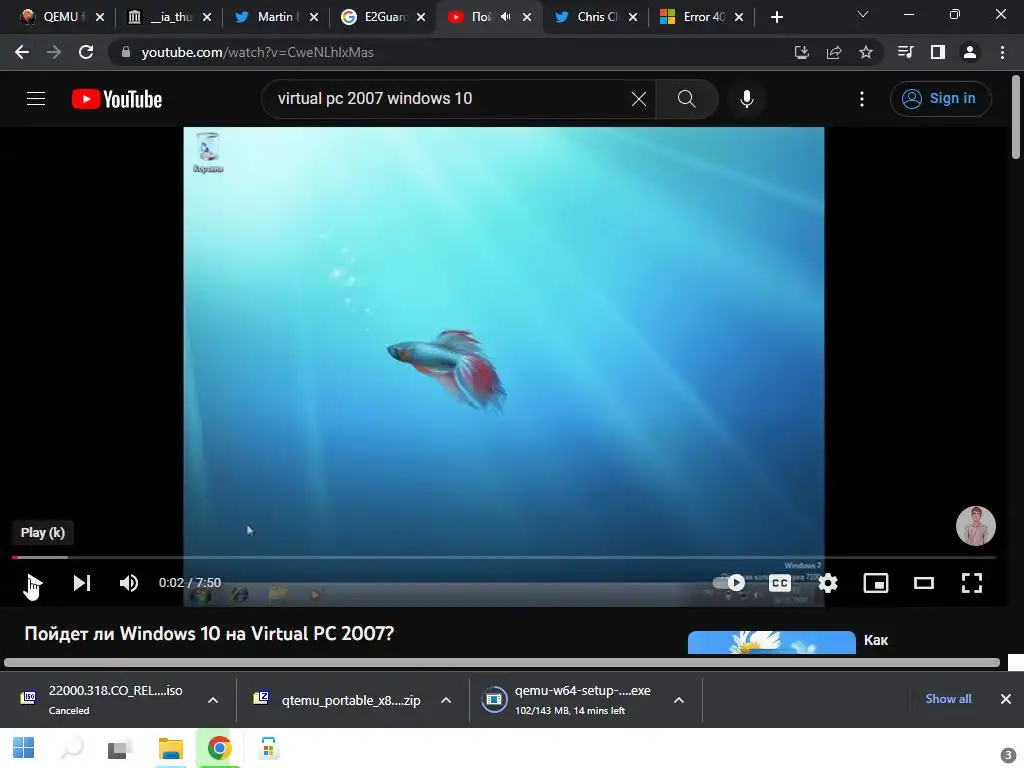Click the vertical page scrollbar thumb
Screen dimensions: 1024x768
(1016, 118)
